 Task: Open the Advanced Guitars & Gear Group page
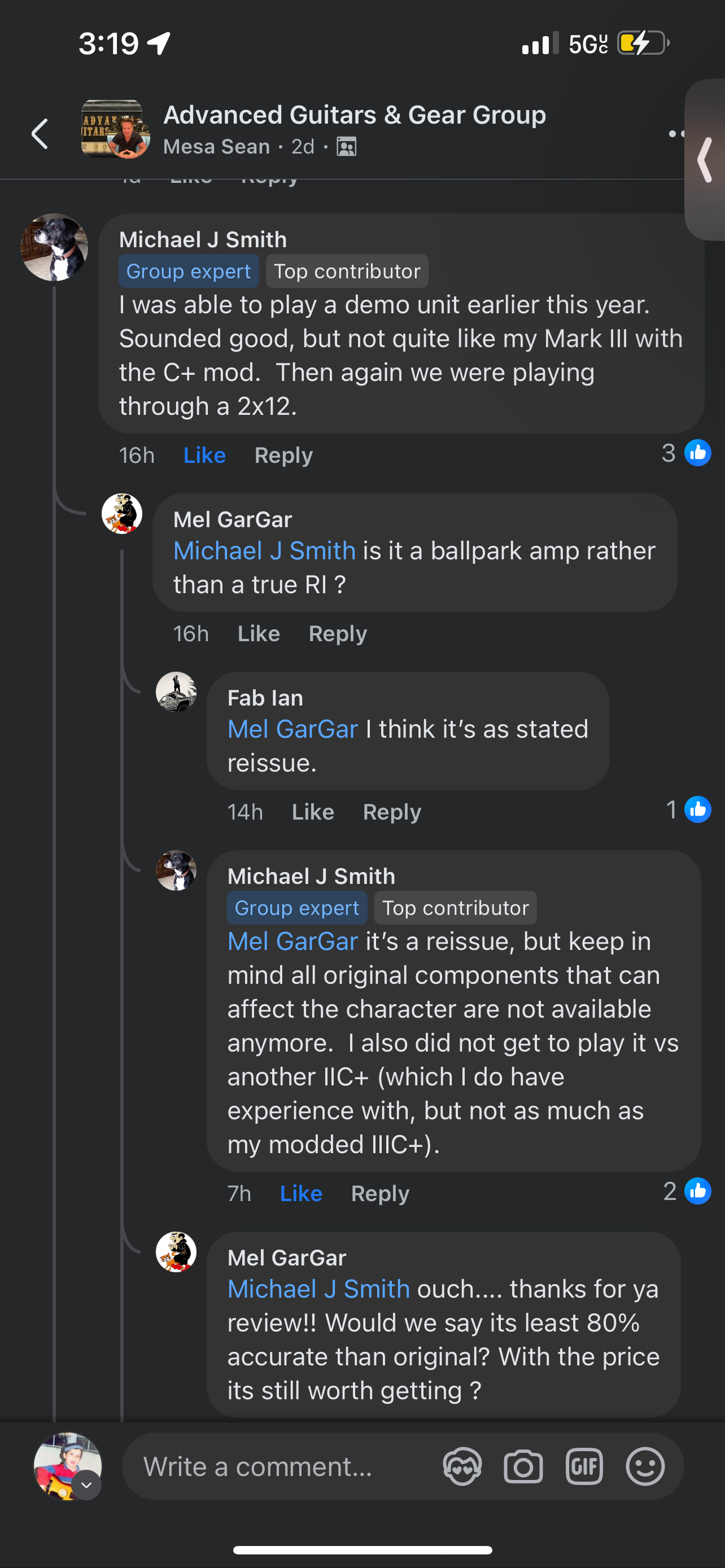tap(354, 115)
